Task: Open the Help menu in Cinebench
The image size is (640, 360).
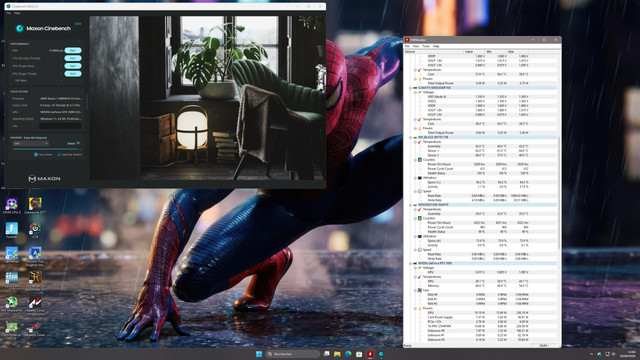Action: pos(17,13)
